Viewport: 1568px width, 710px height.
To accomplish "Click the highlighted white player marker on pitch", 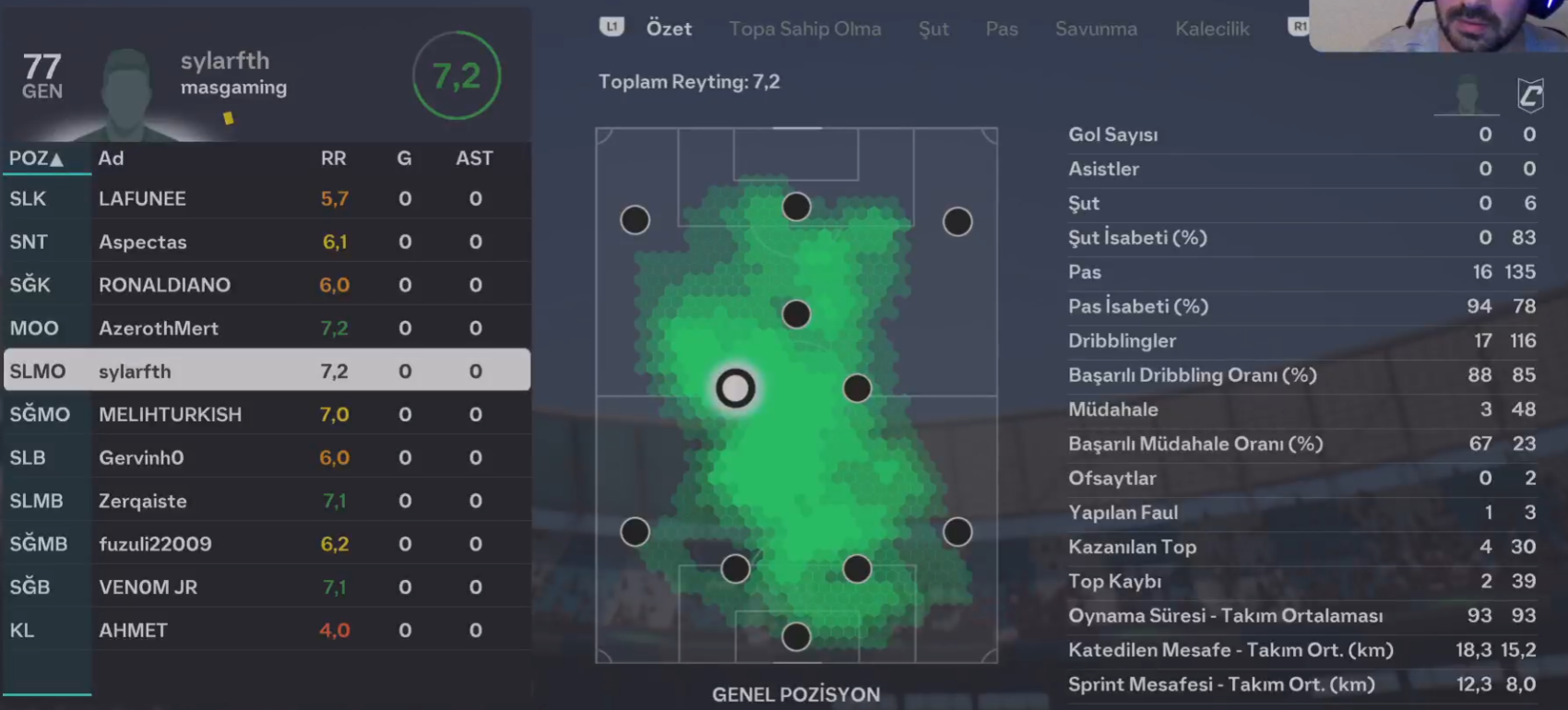I will click(735, 388).
